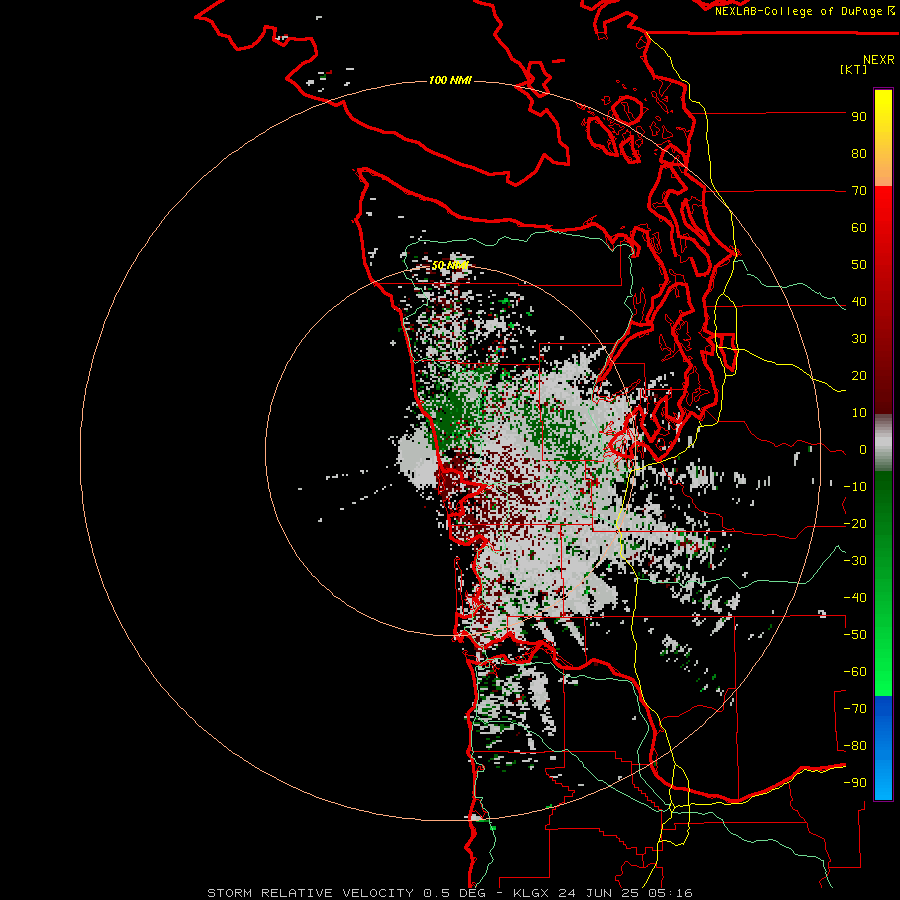Click the 0 value on the velocity scale
This screenshot has height=900, width=900.
click(x=863, y=450)
